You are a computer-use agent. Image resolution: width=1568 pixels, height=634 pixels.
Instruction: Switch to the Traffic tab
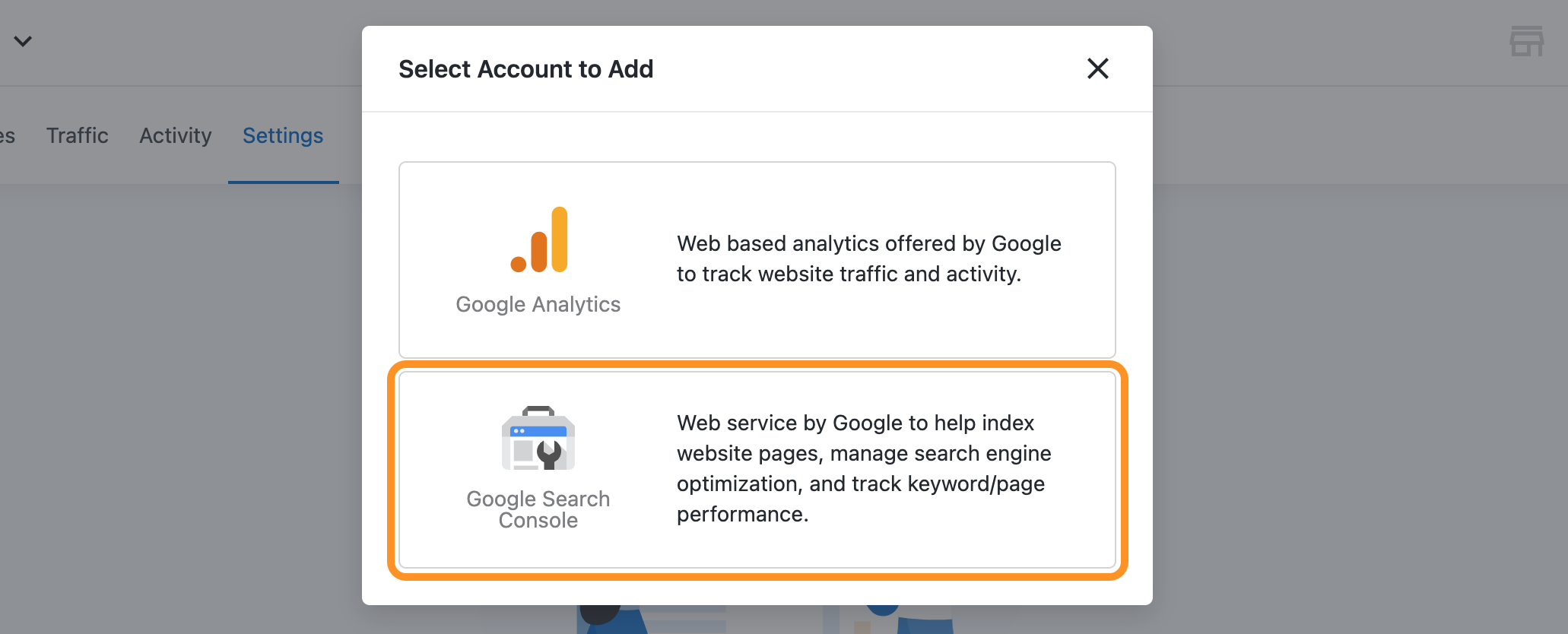click(77, 135)
